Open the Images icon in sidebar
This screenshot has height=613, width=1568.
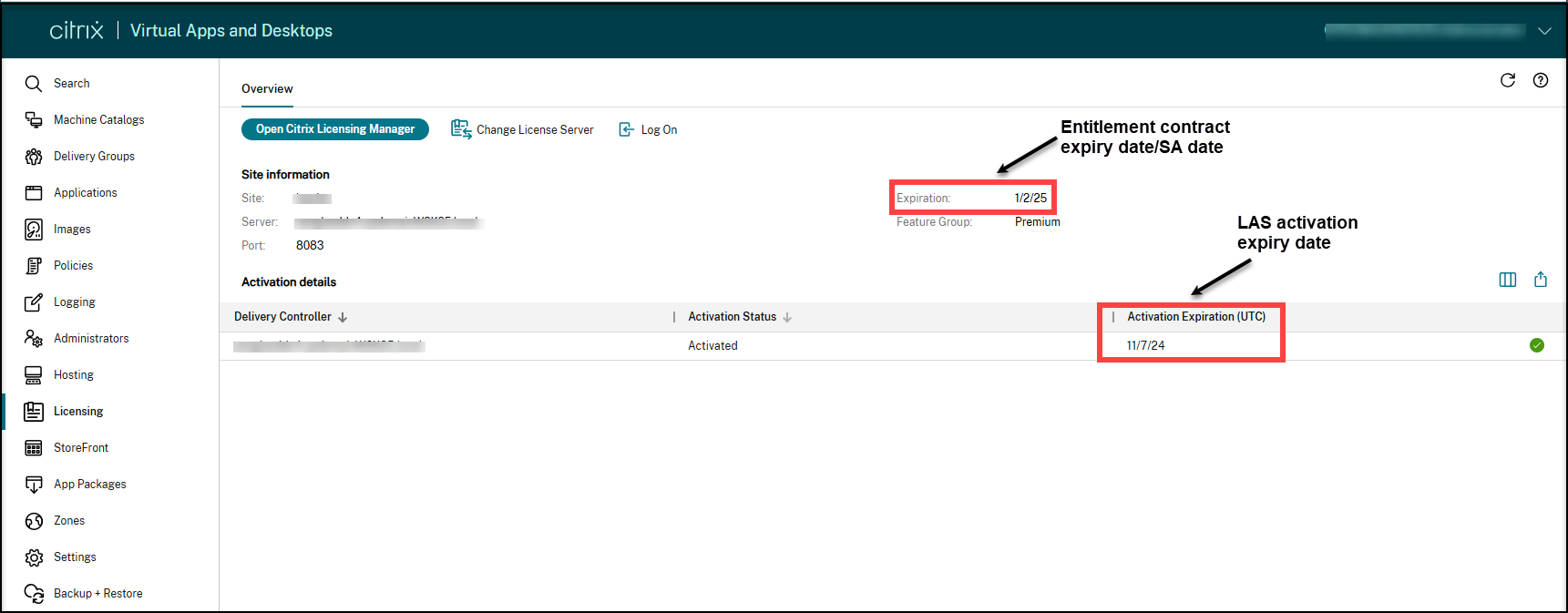[34, 230]
